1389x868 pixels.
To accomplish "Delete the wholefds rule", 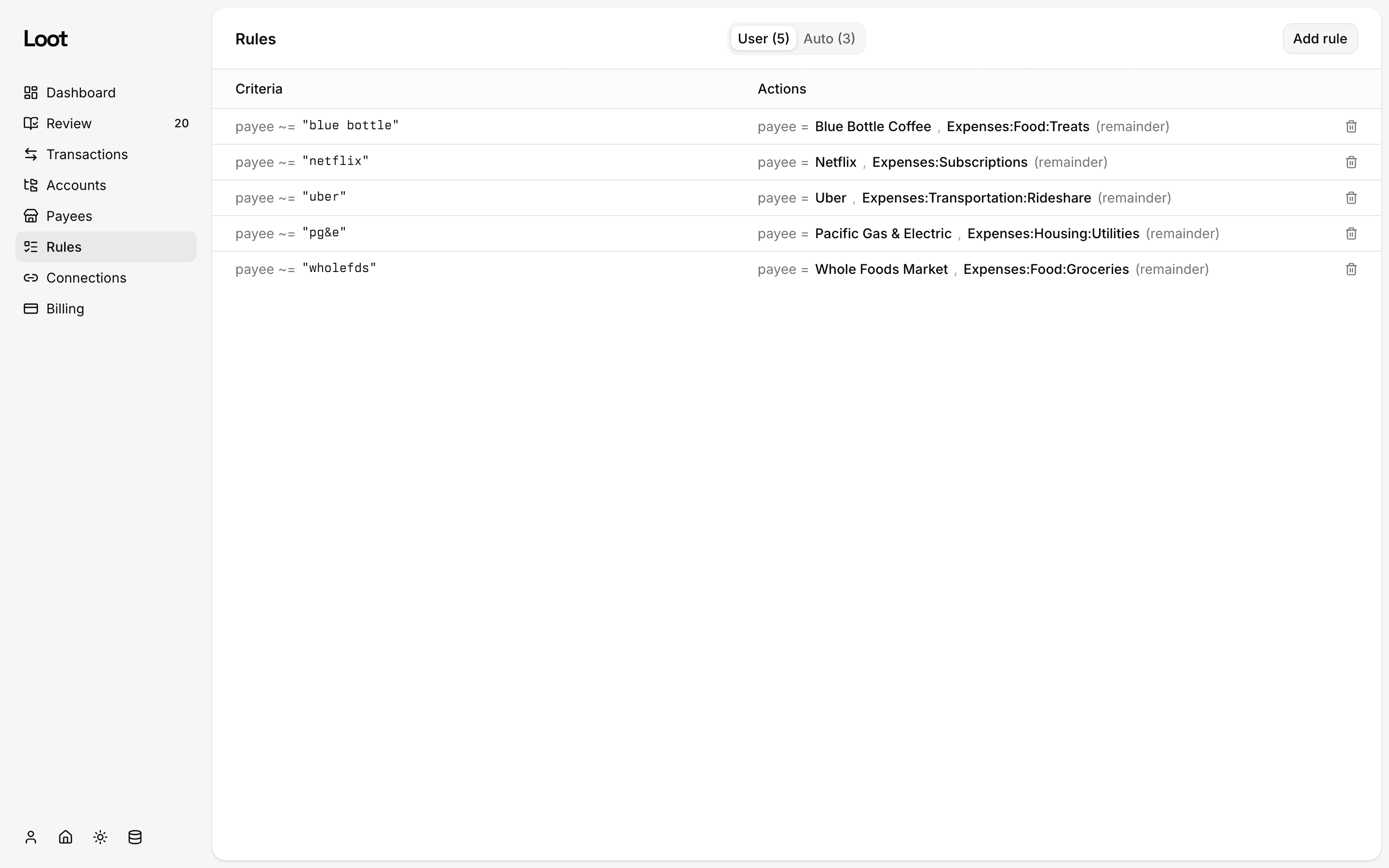I will coord(1351,269).
